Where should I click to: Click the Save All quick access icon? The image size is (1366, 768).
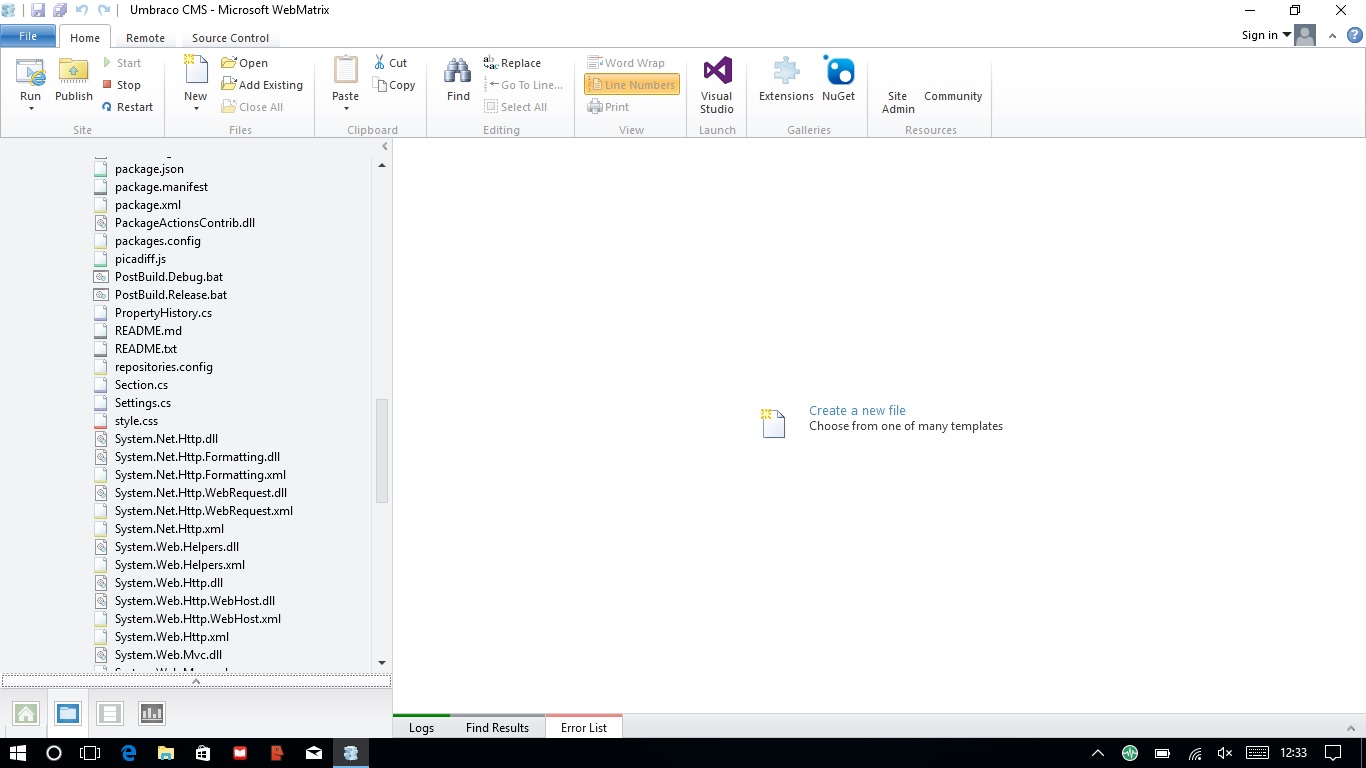click(60, 10)
